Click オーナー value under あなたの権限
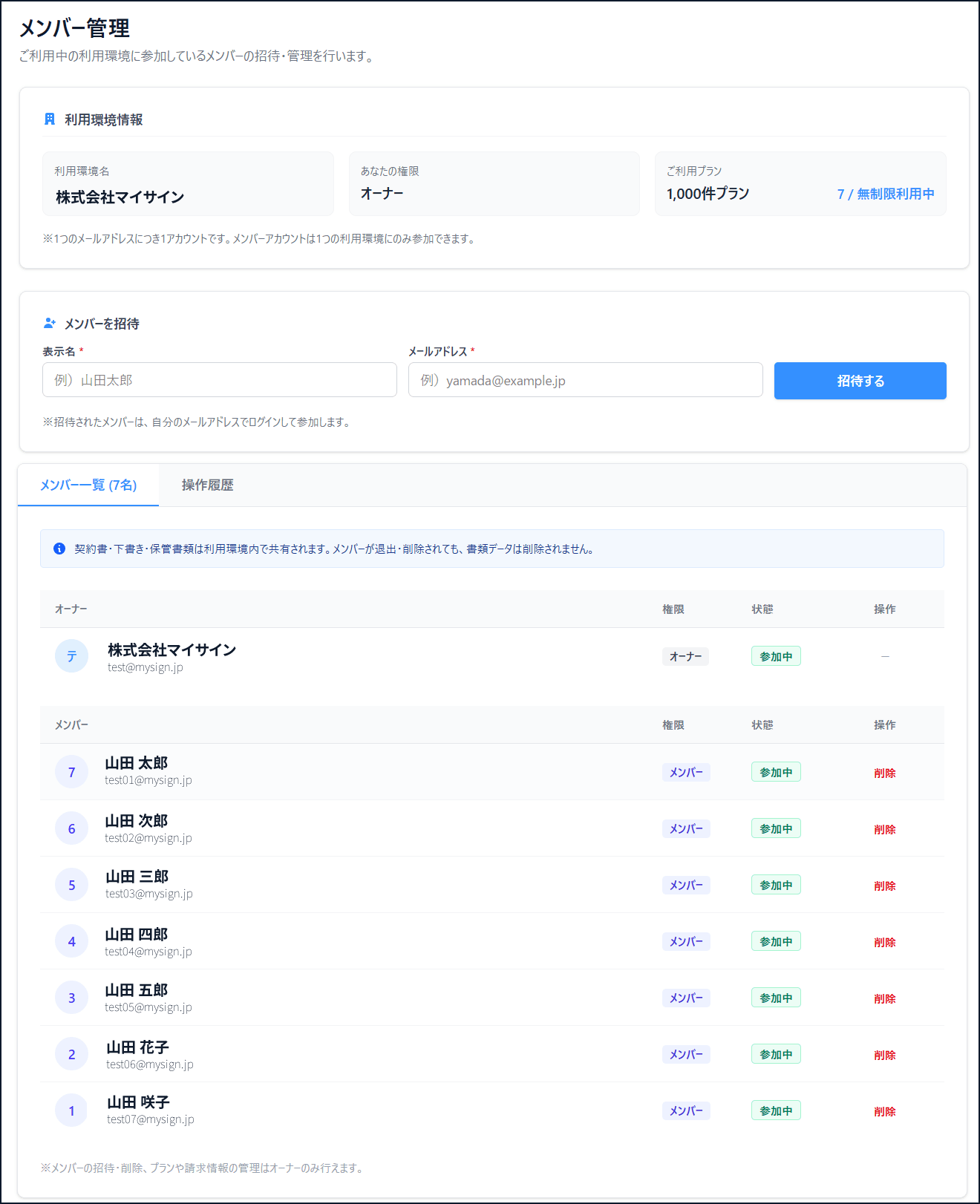The image size is (980, 1204). point(382,193)
